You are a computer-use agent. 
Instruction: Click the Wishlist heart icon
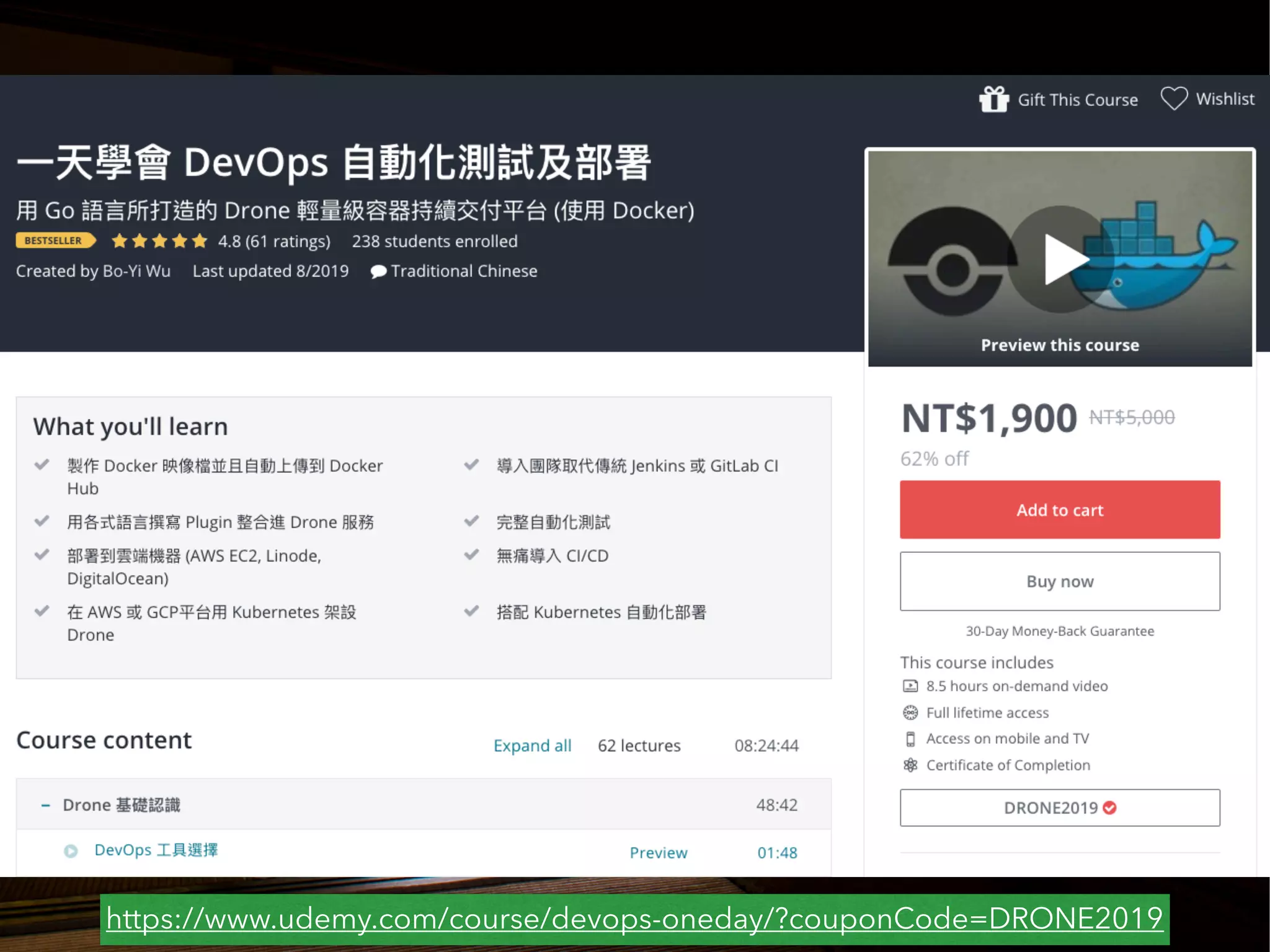[x=1174, y=99]
